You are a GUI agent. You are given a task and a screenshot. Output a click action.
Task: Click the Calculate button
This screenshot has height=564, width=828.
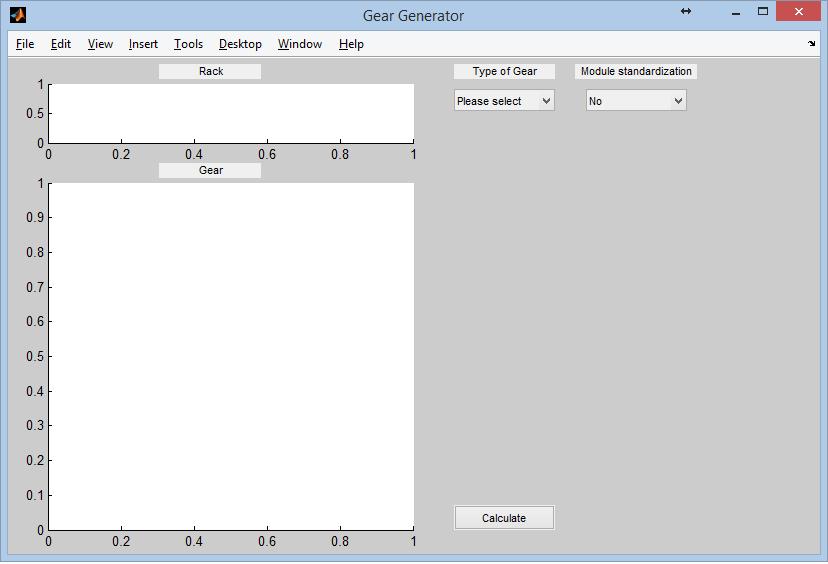click(504, 518)
